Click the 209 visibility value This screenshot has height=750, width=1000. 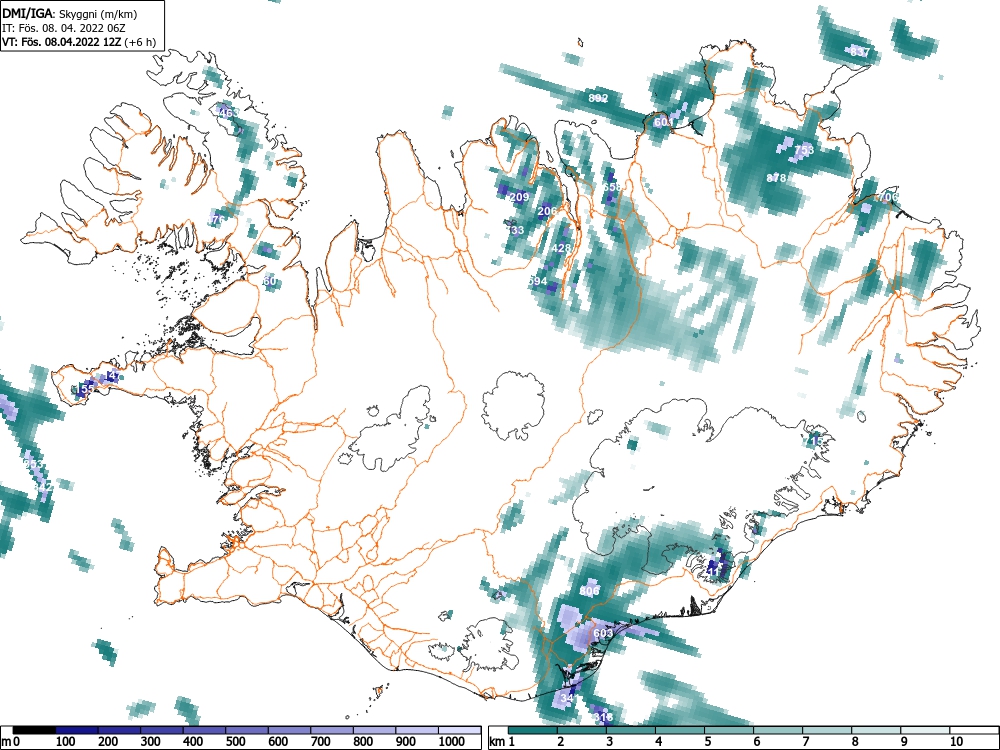(x=519, y=197)
